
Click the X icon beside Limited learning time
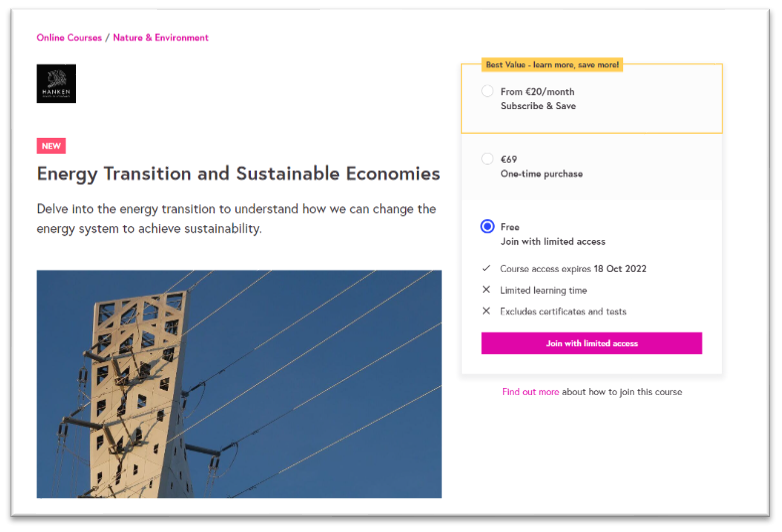point(486,290)
